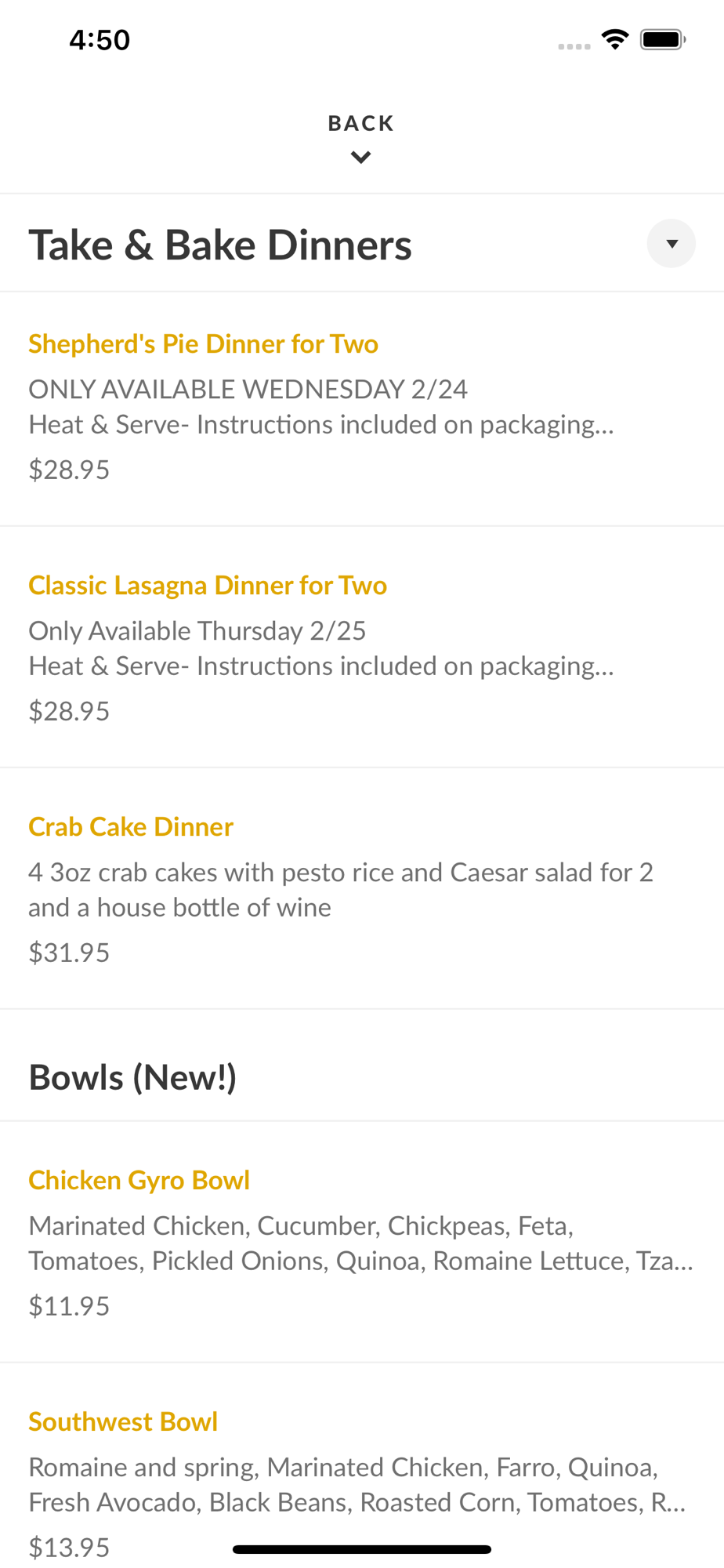Tap "Only Available Thursday 2/25" text

pyautogui.click(x=197, y=631)
